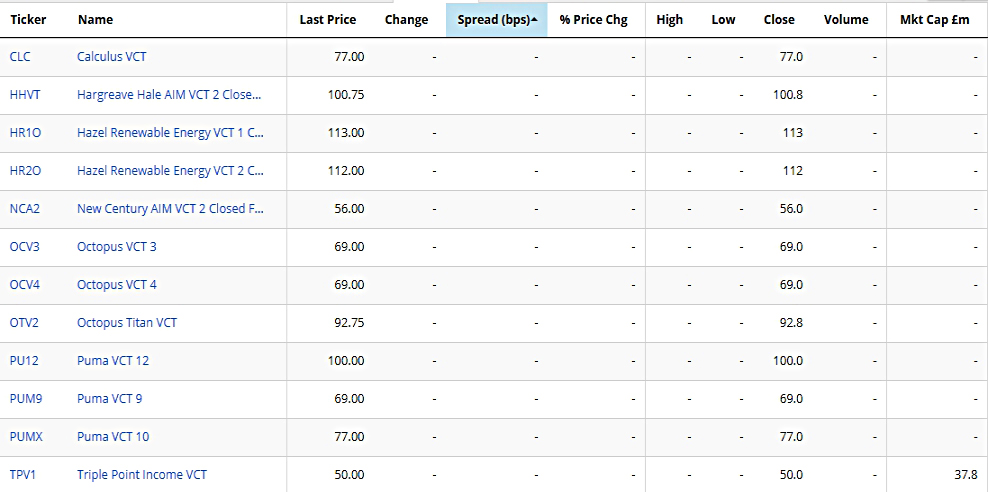
Task: Open the Octopus VCT 3 link
Action: (117, 246)
